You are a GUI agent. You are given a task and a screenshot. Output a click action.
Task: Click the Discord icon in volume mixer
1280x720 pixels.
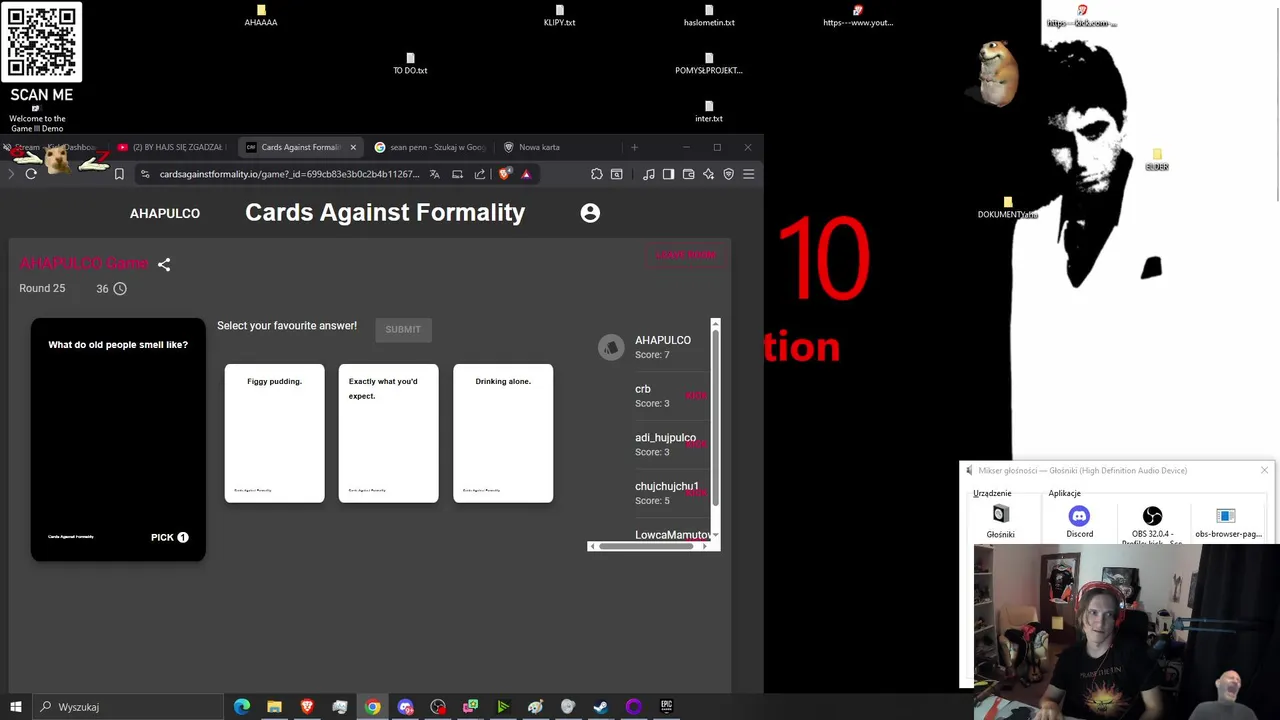(1079, 516)
